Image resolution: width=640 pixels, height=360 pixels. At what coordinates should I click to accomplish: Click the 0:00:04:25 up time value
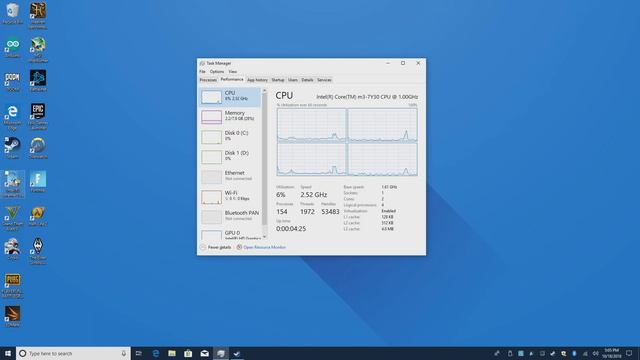[x=291, y=229]
